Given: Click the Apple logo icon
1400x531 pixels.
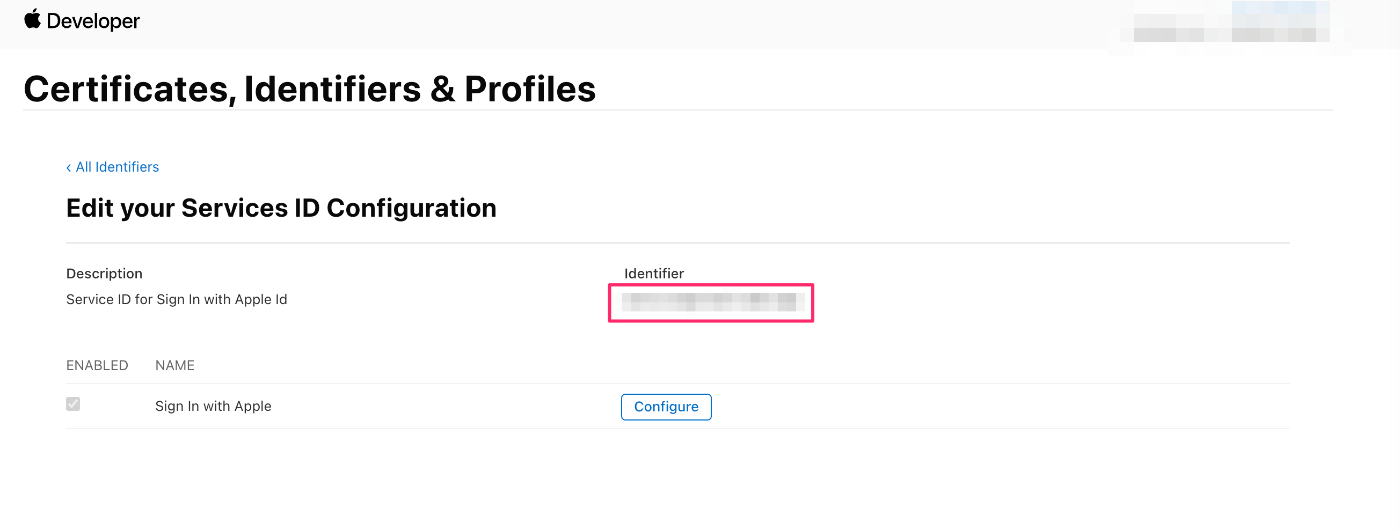Looking at the screenshot, I should [32, 19].
